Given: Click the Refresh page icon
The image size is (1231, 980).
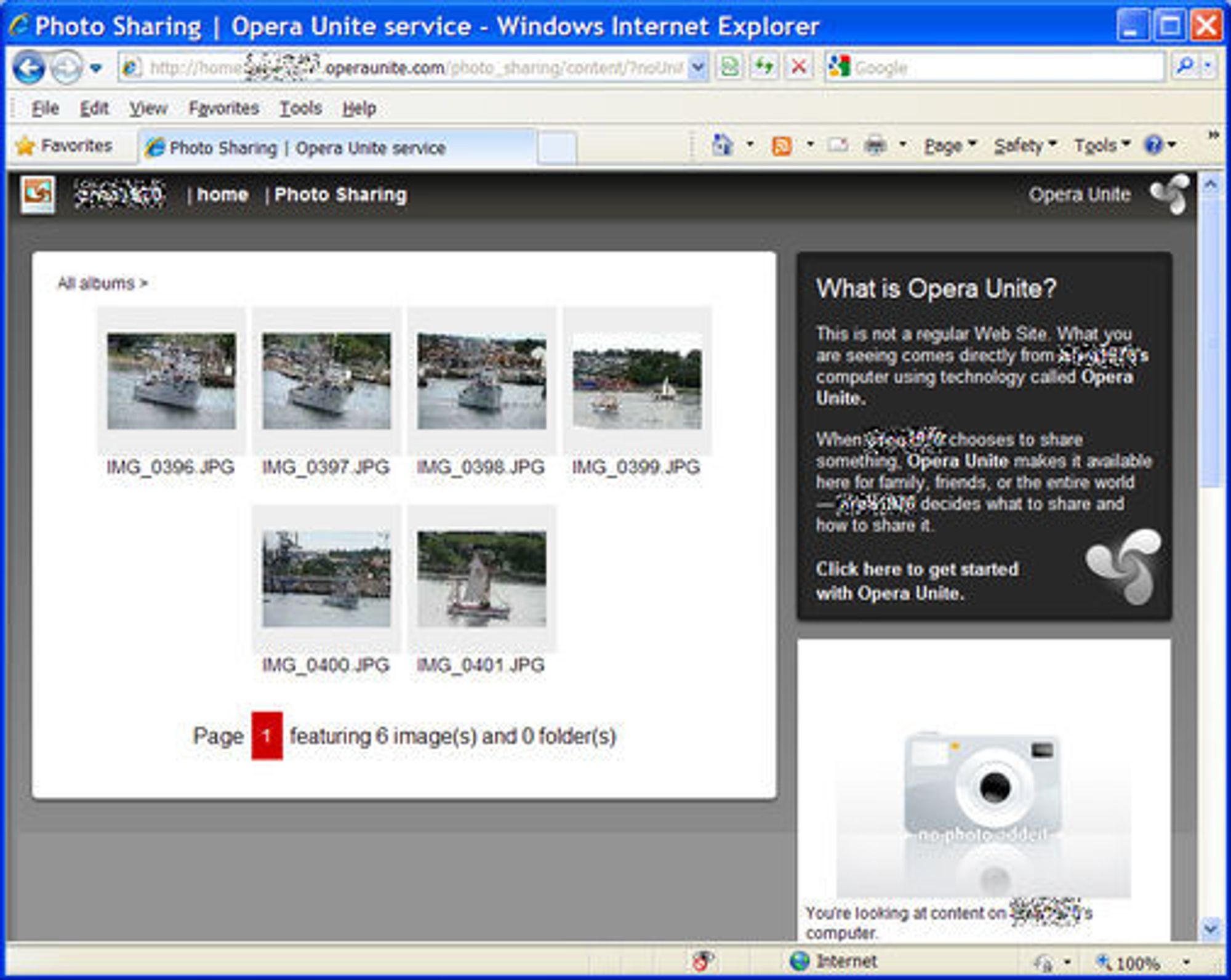Looking at the screenshot, I should (x=764, y=66).
